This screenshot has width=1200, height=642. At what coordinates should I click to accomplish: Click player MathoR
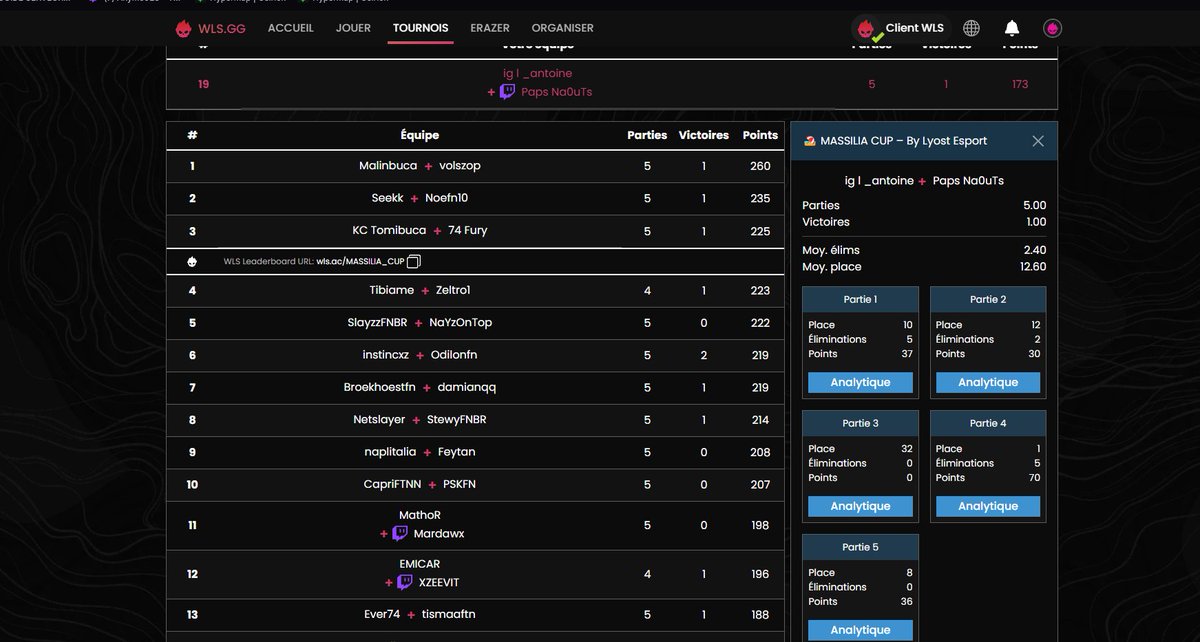tap(420, 516)
